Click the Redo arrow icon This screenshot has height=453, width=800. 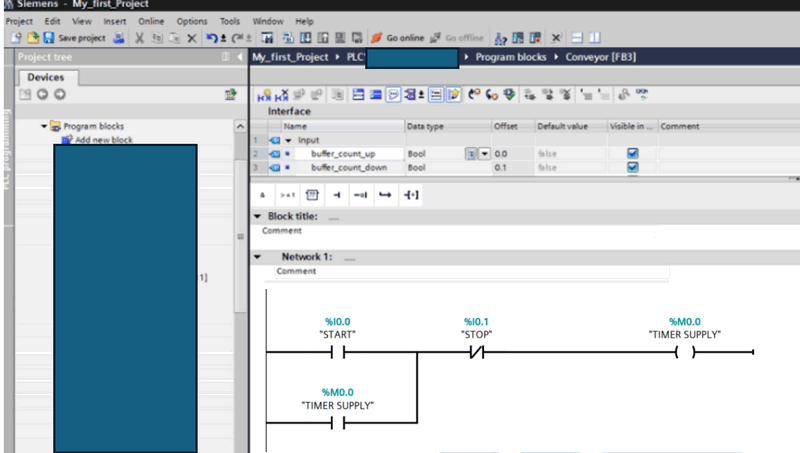(237, 38)
